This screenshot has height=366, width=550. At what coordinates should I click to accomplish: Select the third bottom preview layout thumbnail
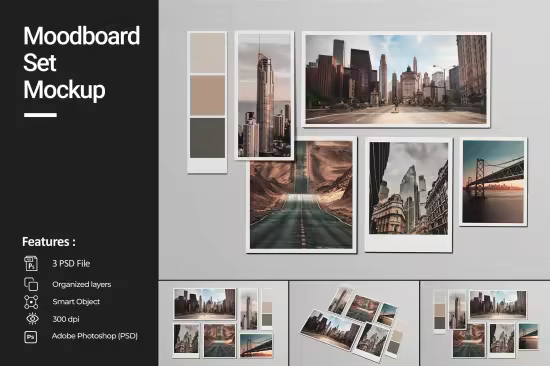485,323
